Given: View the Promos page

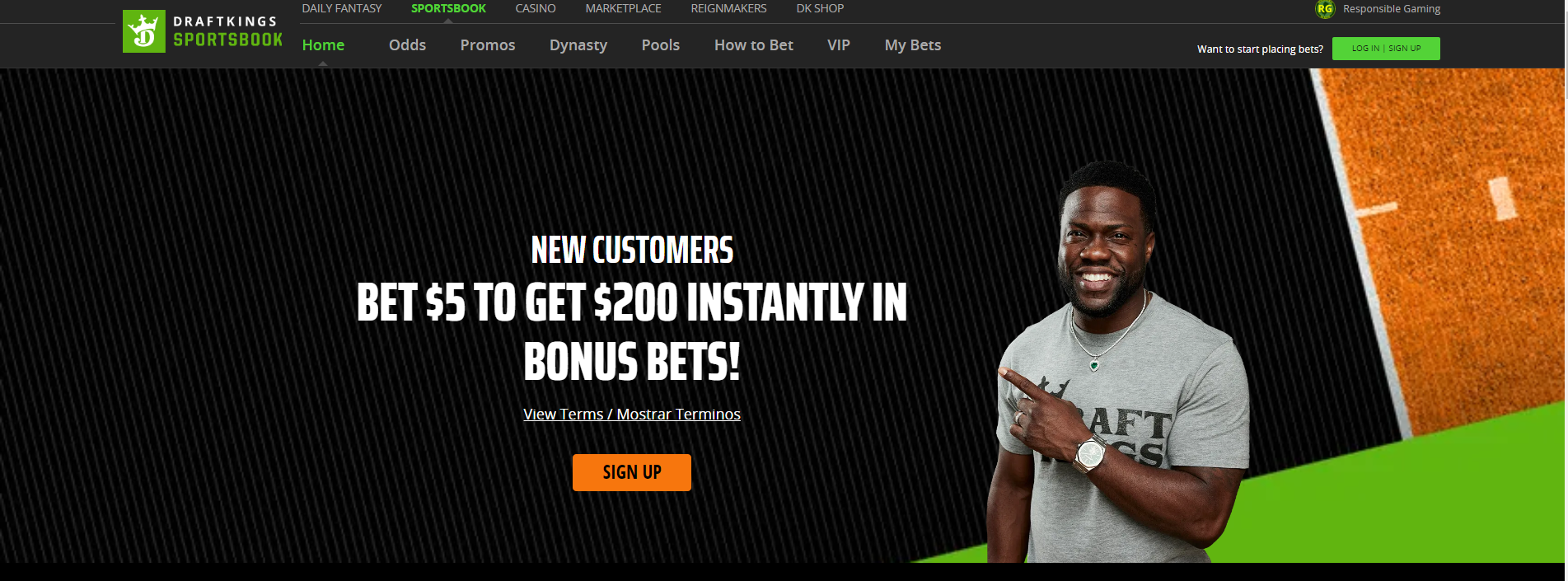Looking at the screenshot, I should [x=488, y=45].
